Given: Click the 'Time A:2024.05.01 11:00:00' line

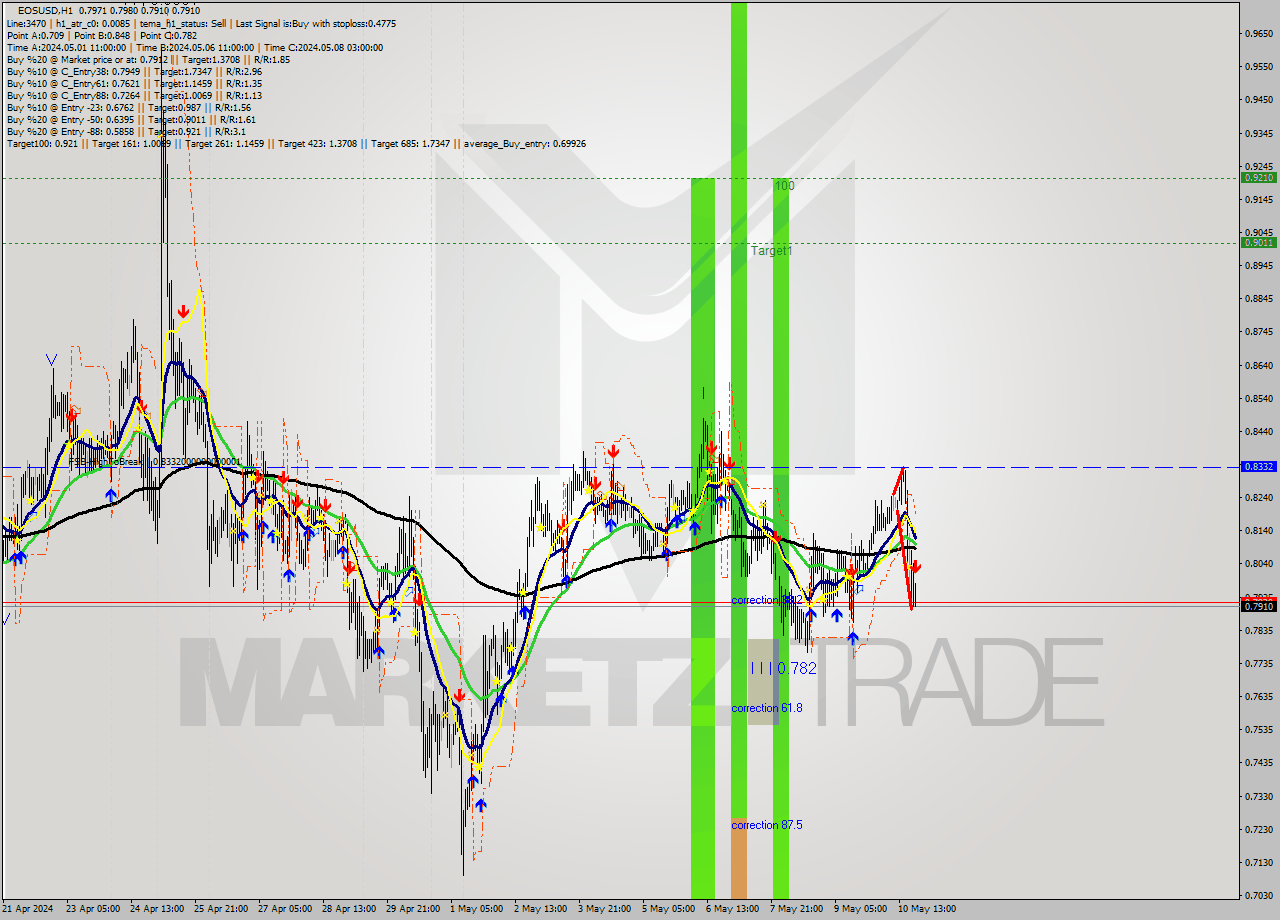Looking at the screenshot, I should pos(194,47).
